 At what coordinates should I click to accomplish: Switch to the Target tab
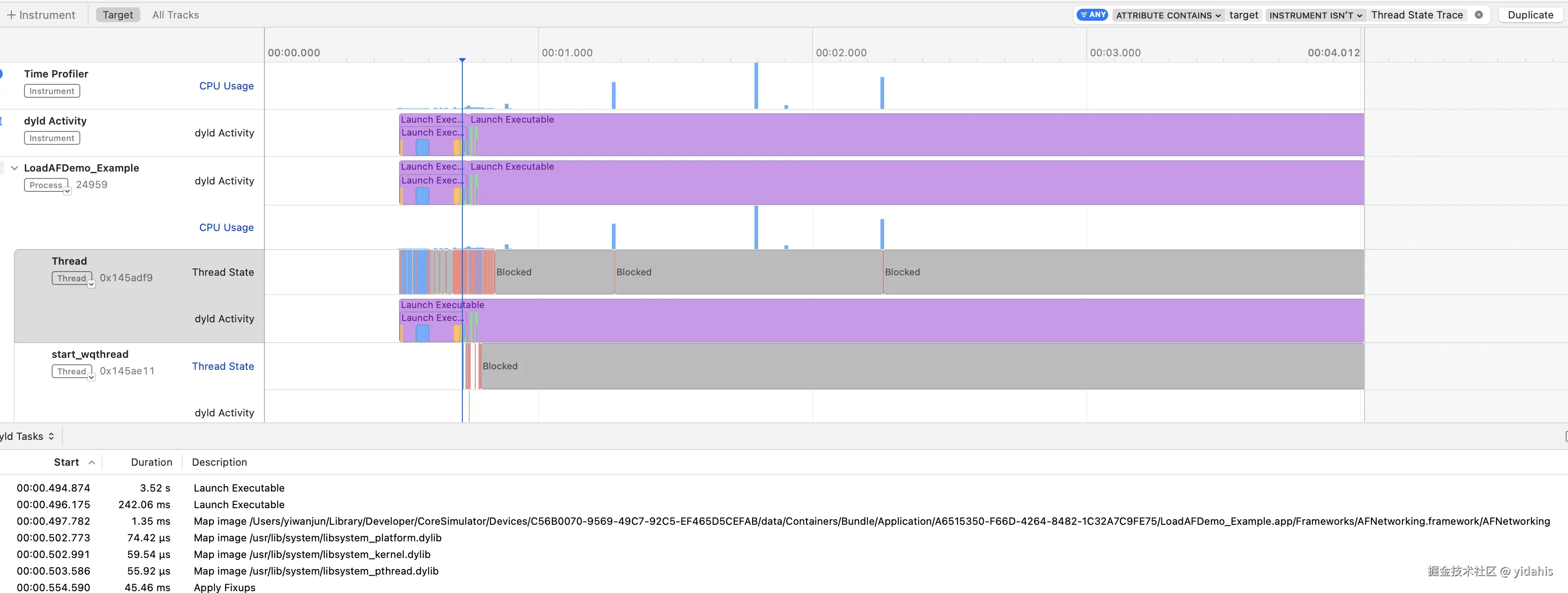(x=118, y=15)
